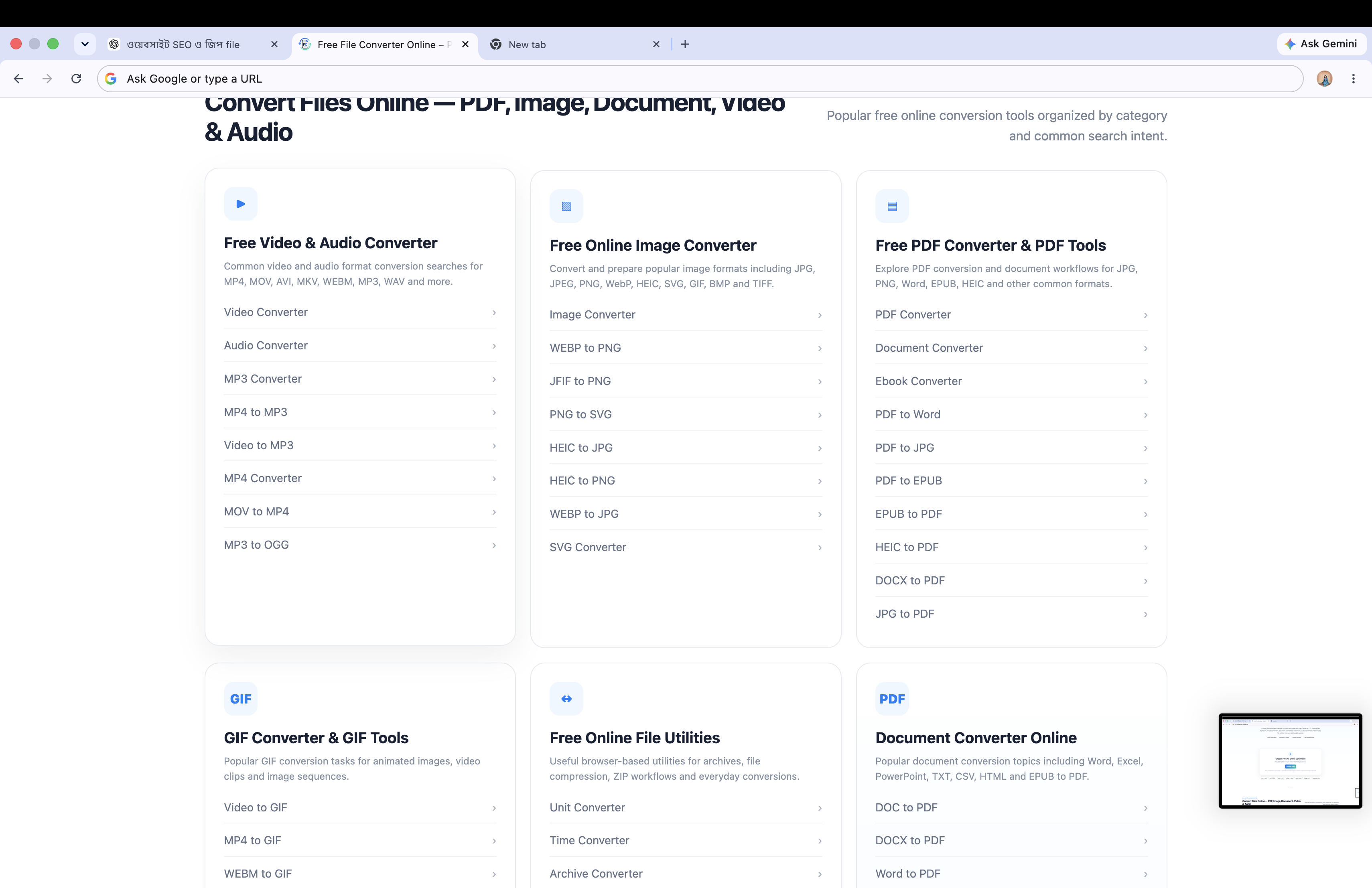Viewport: 1372px width, 888px height.
Task: Open the JFIF to PNG link
Action: [686, 381]
